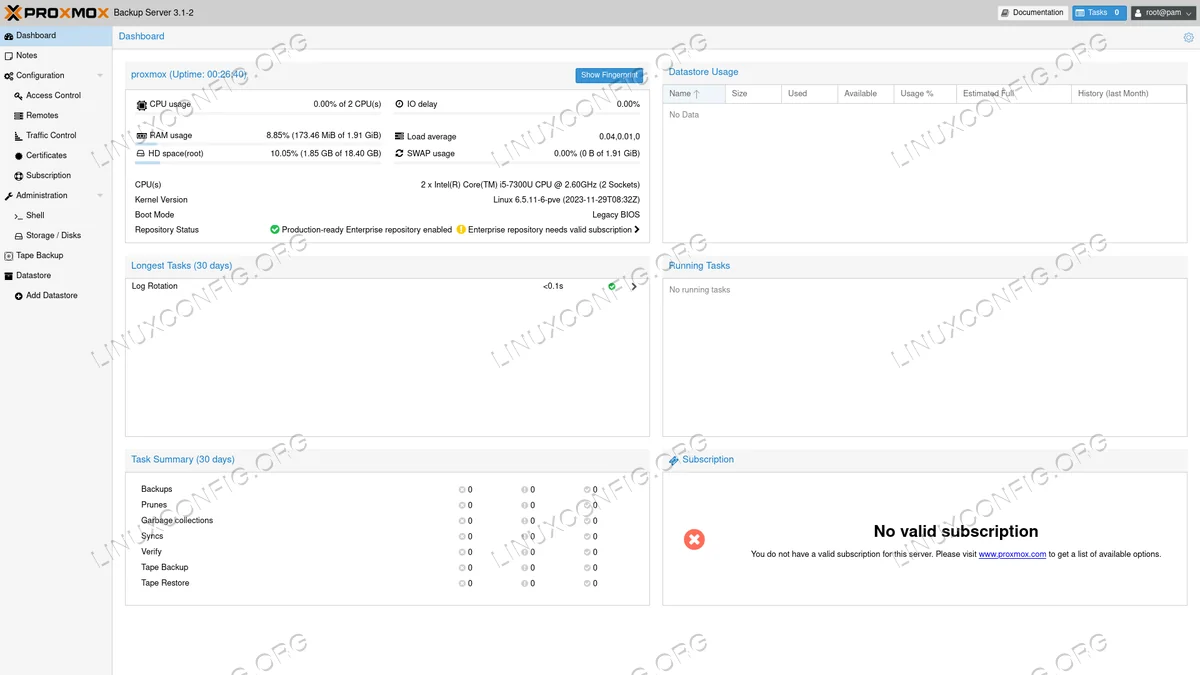This screenshot has width=1200, height=675.
Task: Sort by Estimated Full column header
Action: point(1013,94)
